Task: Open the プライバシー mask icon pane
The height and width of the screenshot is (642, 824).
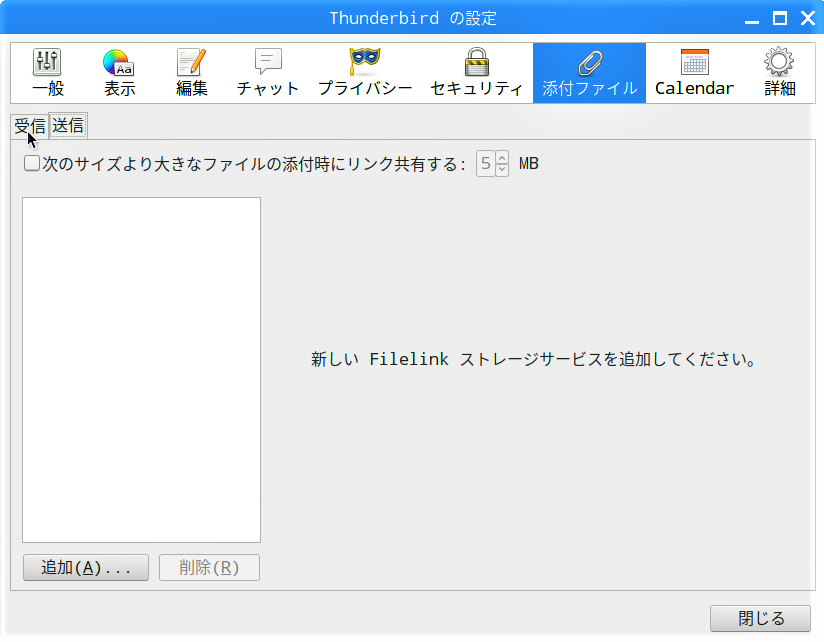Action: [365, 73]
